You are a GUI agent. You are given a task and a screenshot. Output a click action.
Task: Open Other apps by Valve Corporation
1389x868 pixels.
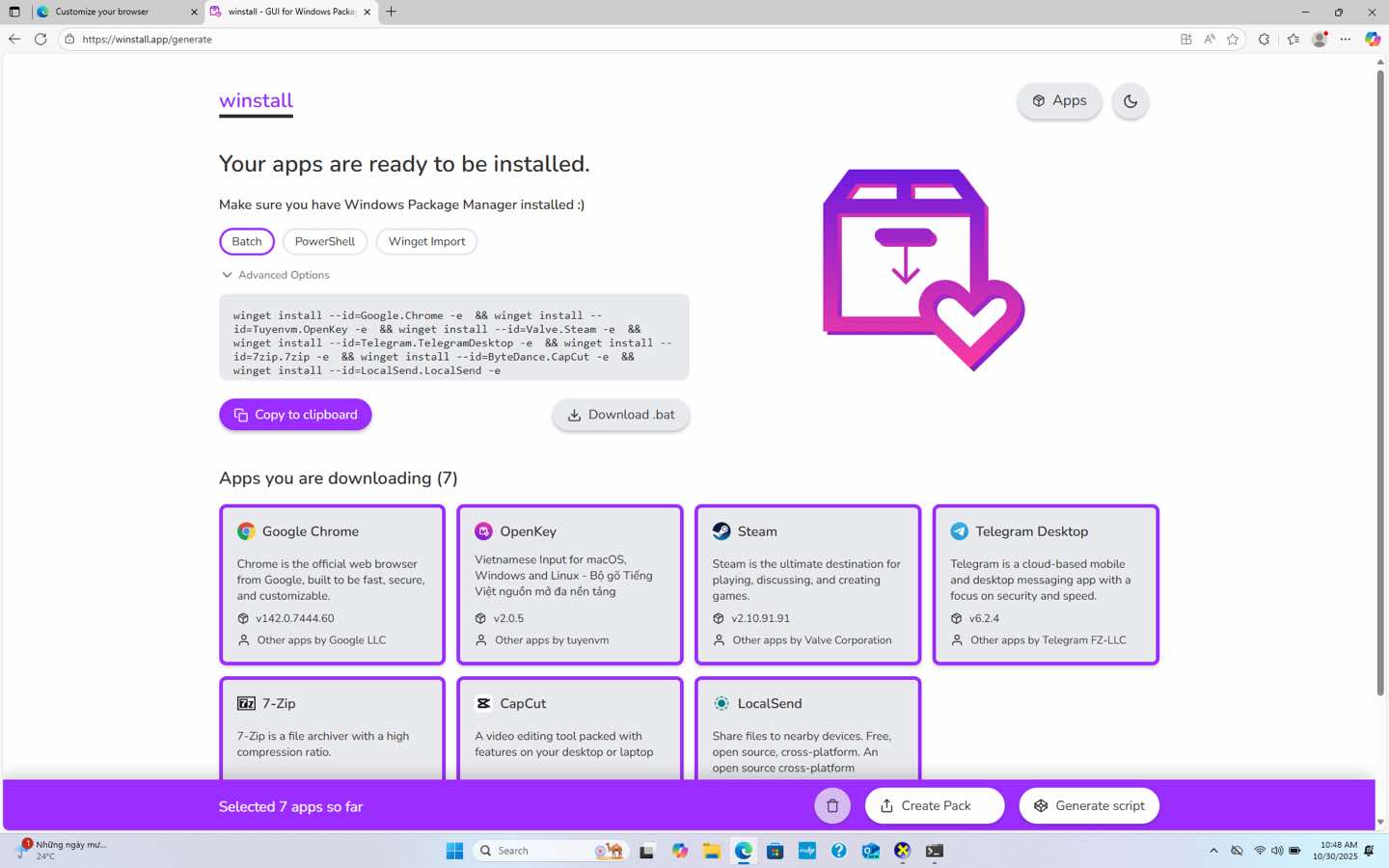tap(811, 640)
